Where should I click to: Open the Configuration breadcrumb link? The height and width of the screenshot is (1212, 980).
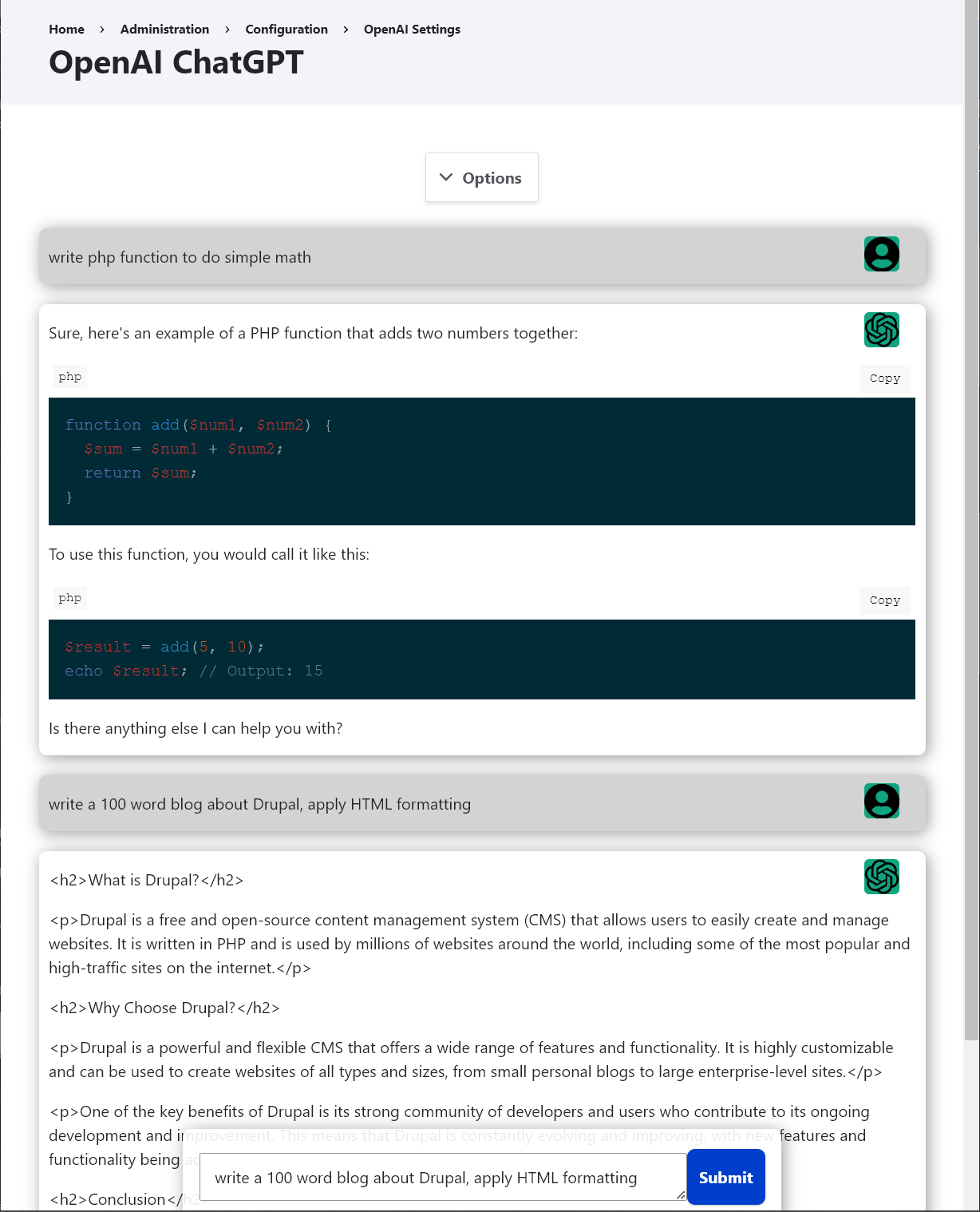[286, 29]
